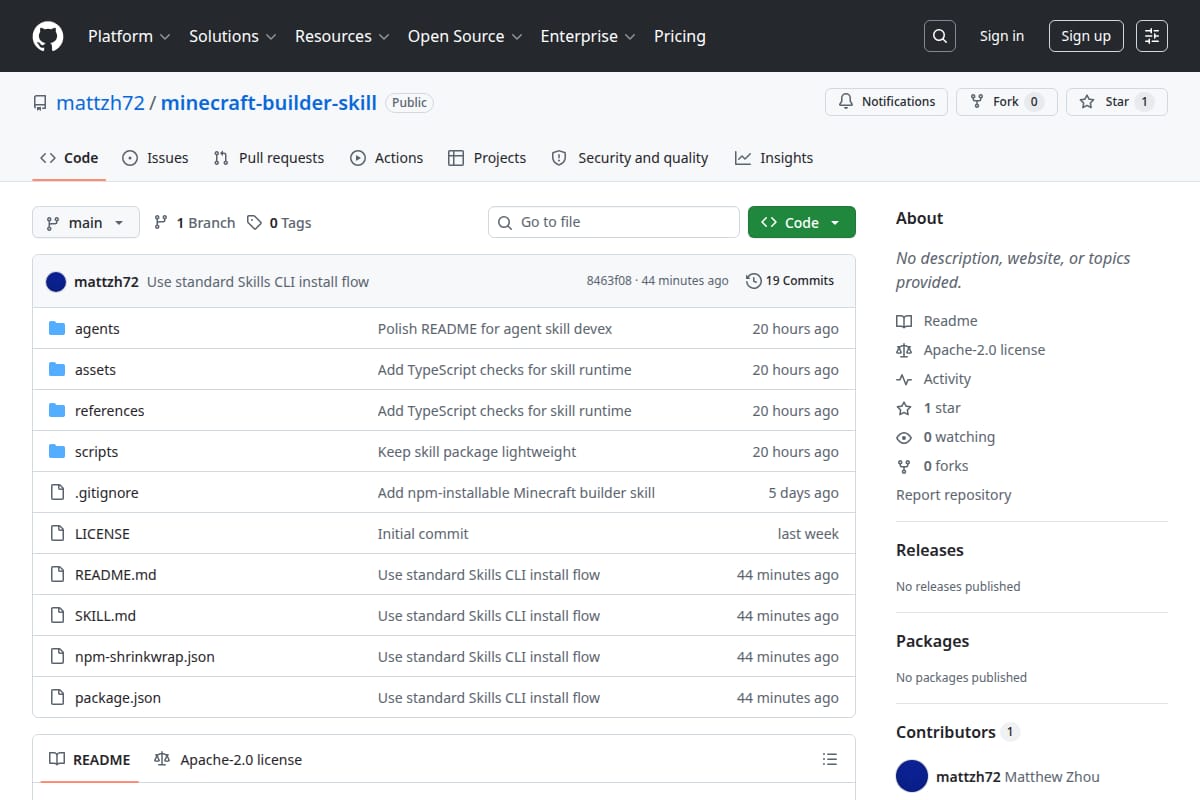Click the fork icon beside 0 forks
This screenshot has height=800, width=1200.
(904, 466)
